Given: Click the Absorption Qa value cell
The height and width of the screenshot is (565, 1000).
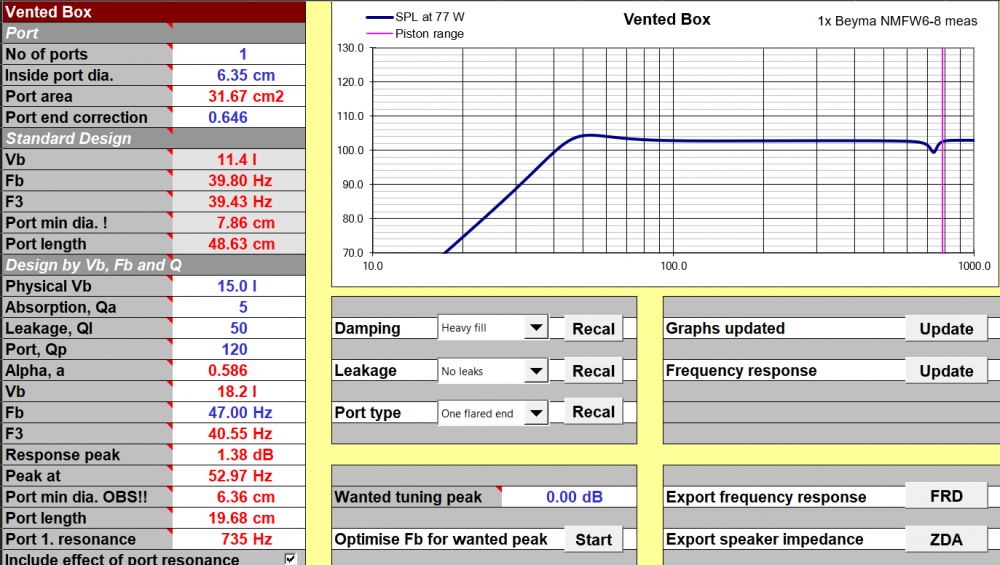Looking at the screenshot, I should pyautogui.click(x=243, y=307).
